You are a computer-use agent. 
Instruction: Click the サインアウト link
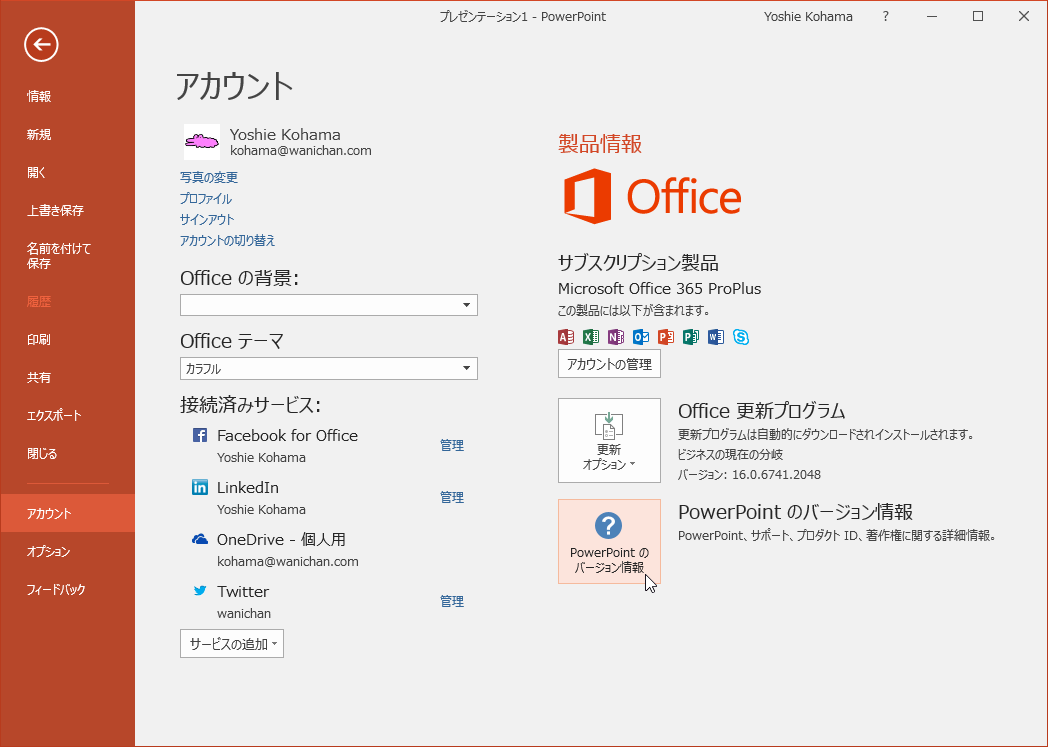[x=207, y=219]
